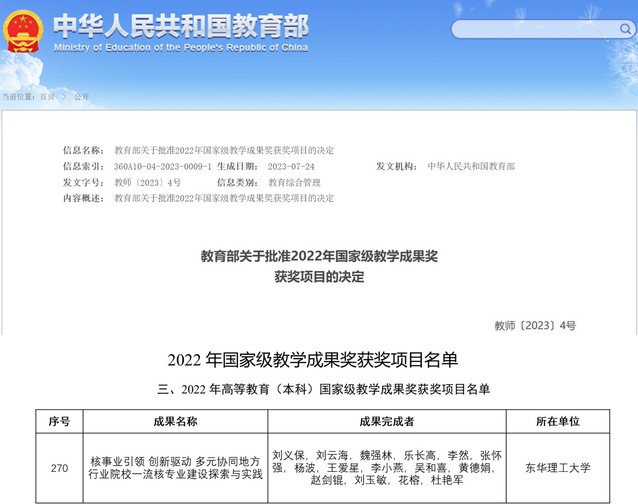Click the 序号 column header

point(59,421)
